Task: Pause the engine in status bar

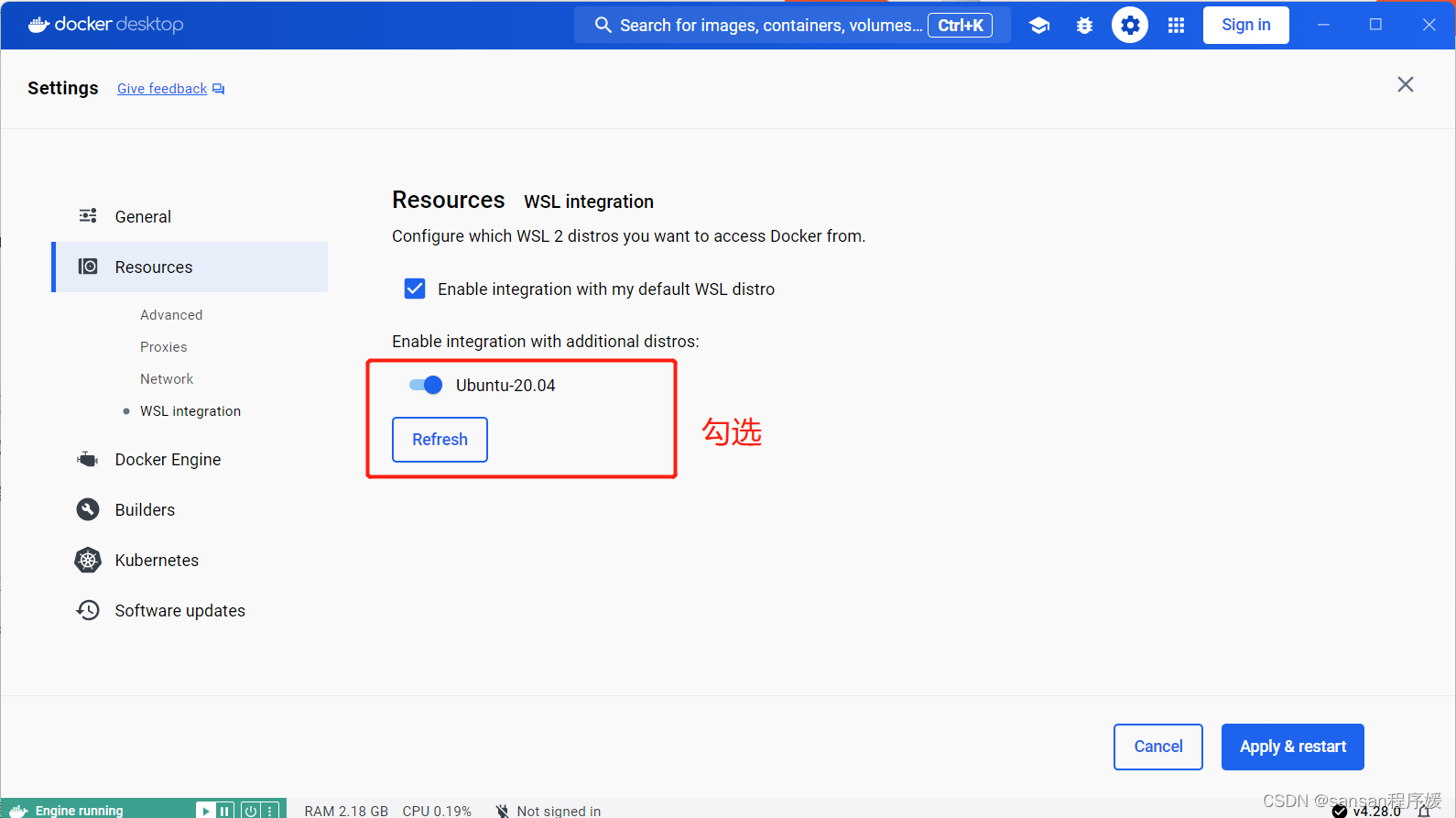Action: coord(225,811)
